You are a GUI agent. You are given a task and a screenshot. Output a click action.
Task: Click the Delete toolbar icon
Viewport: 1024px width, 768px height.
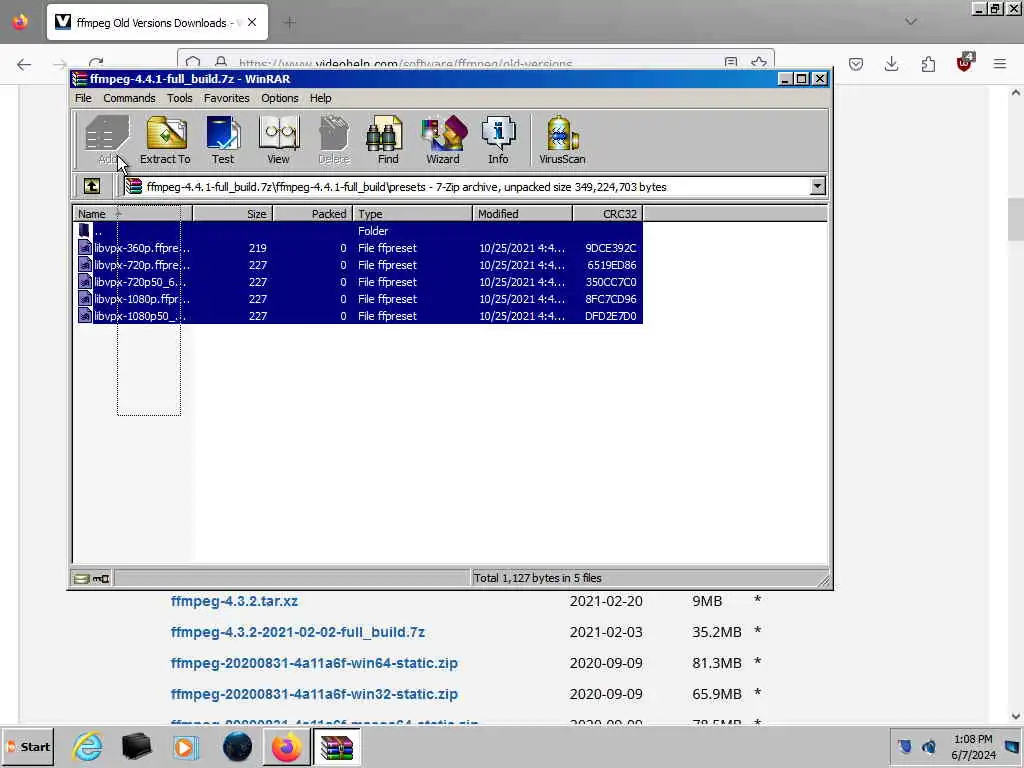pyautogui.click(x=334, y=140)
